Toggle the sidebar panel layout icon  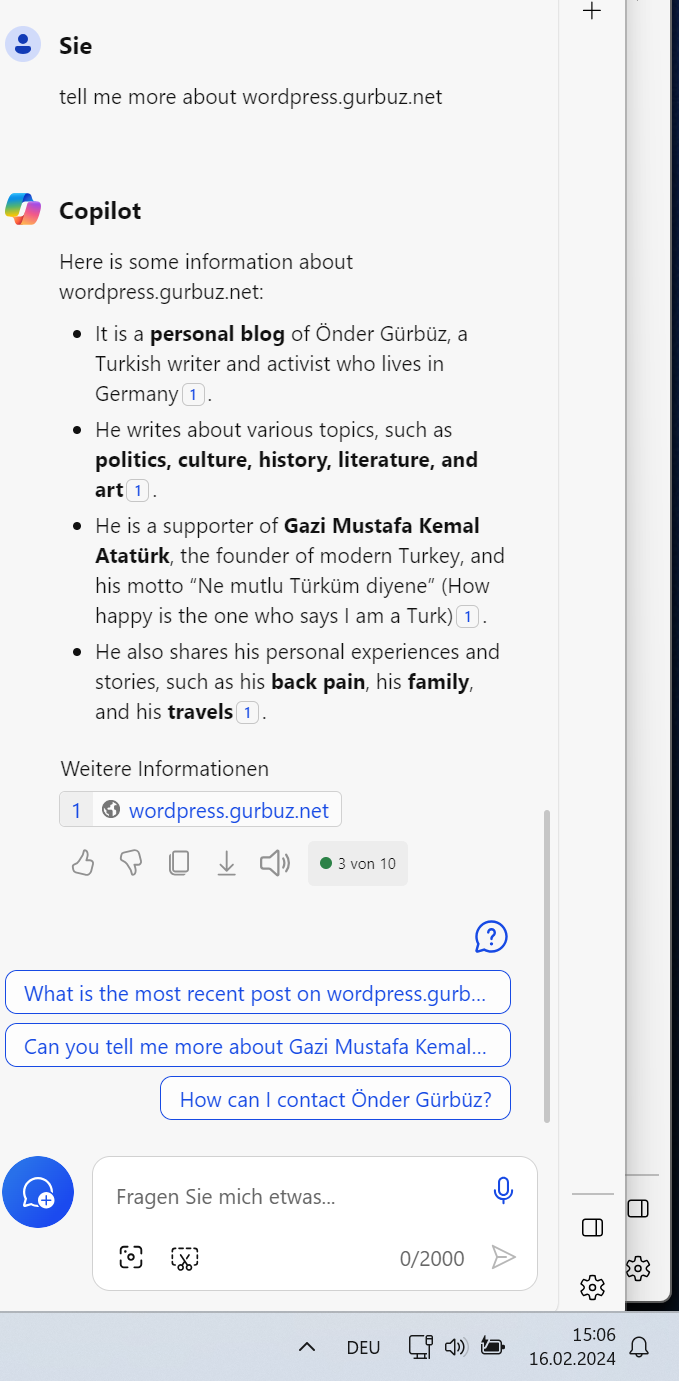click(x=592, y=1226)
